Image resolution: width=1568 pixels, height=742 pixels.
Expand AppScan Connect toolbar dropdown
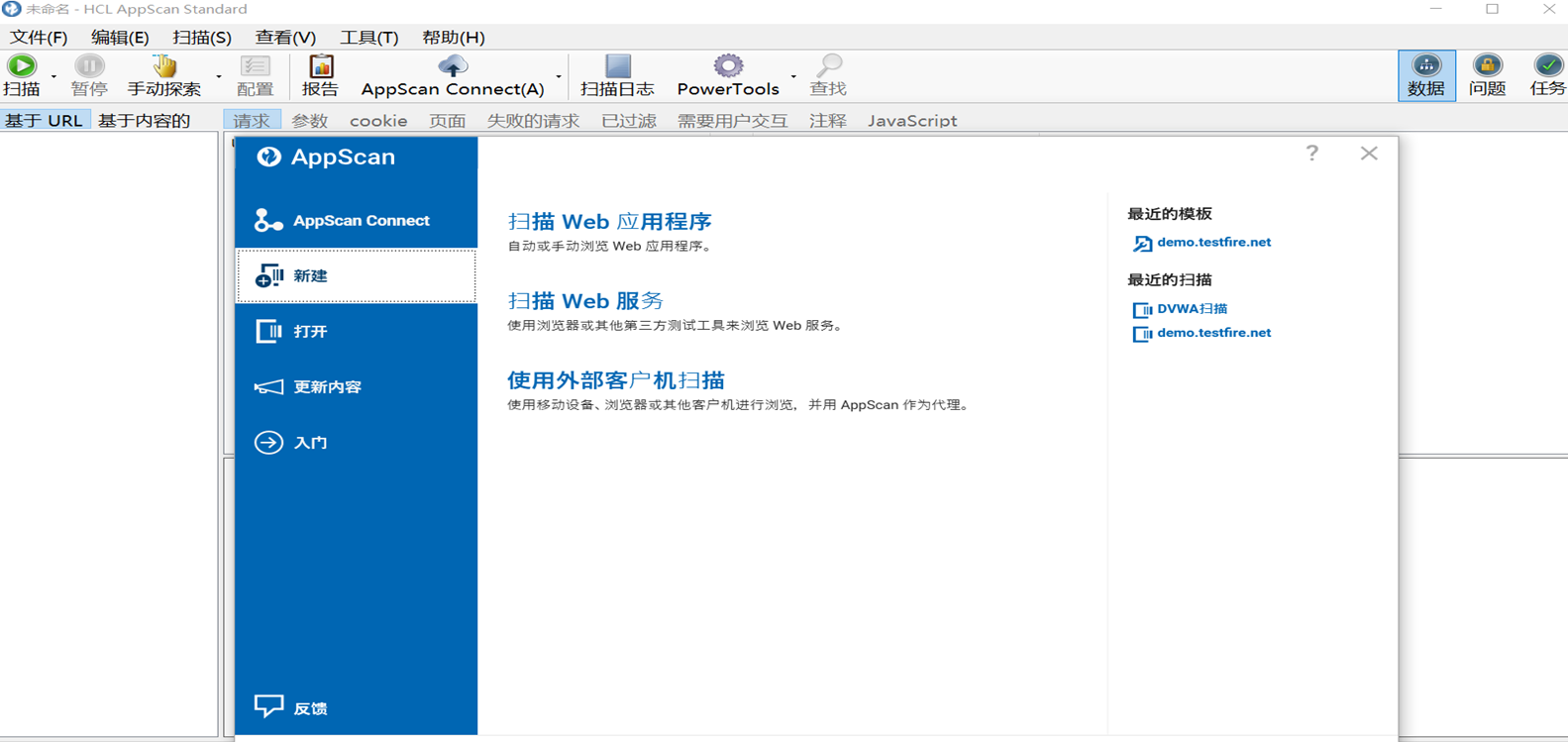click(559, 77)
